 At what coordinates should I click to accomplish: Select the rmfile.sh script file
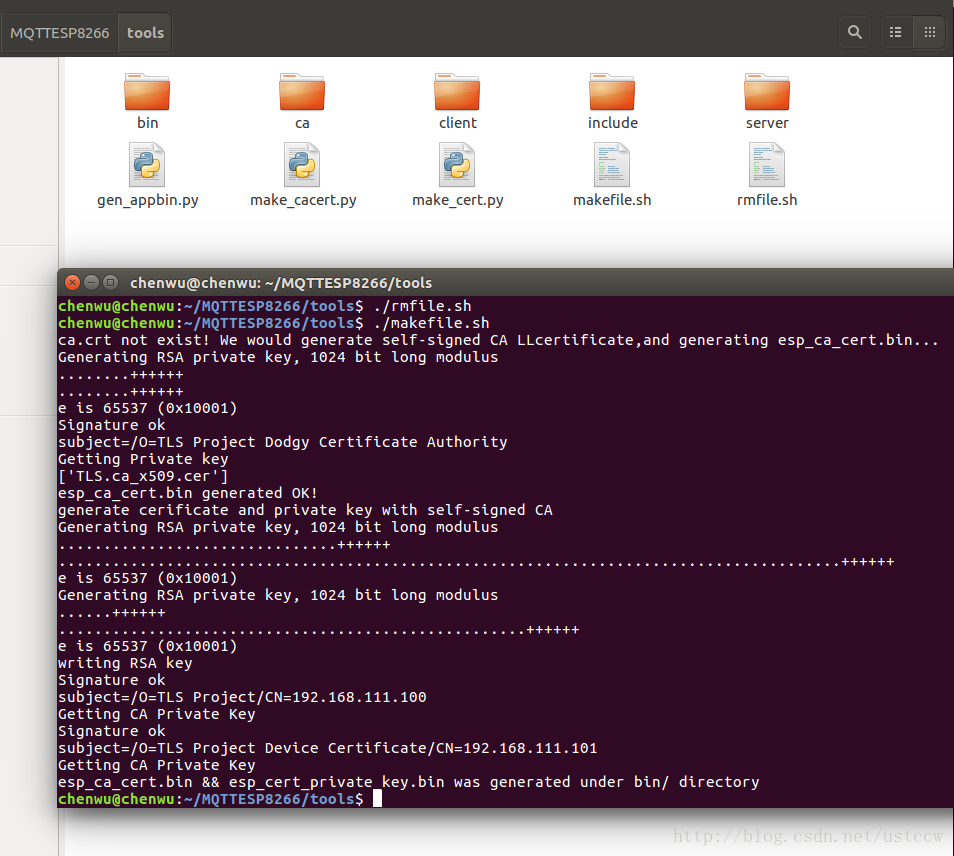pos(767,175)
